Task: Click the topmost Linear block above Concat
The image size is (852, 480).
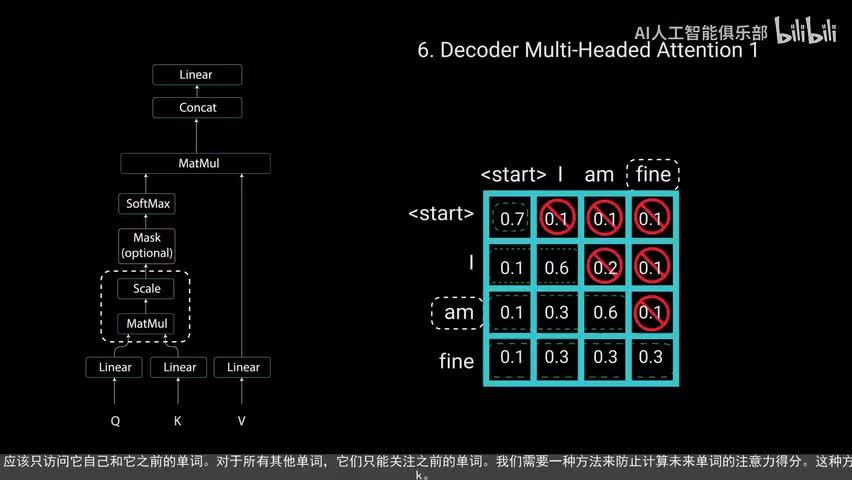Action: 196,75
